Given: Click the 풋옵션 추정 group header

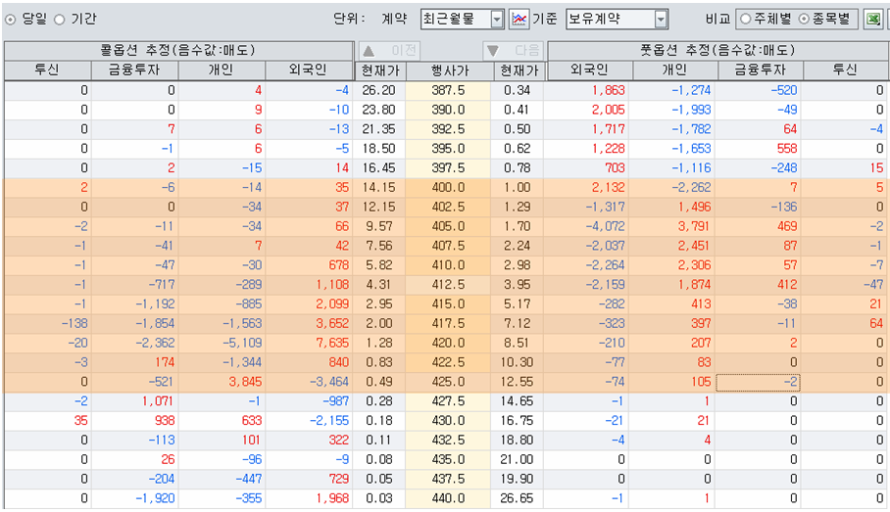Looking at the screenshot, I should tap(716, 50).
